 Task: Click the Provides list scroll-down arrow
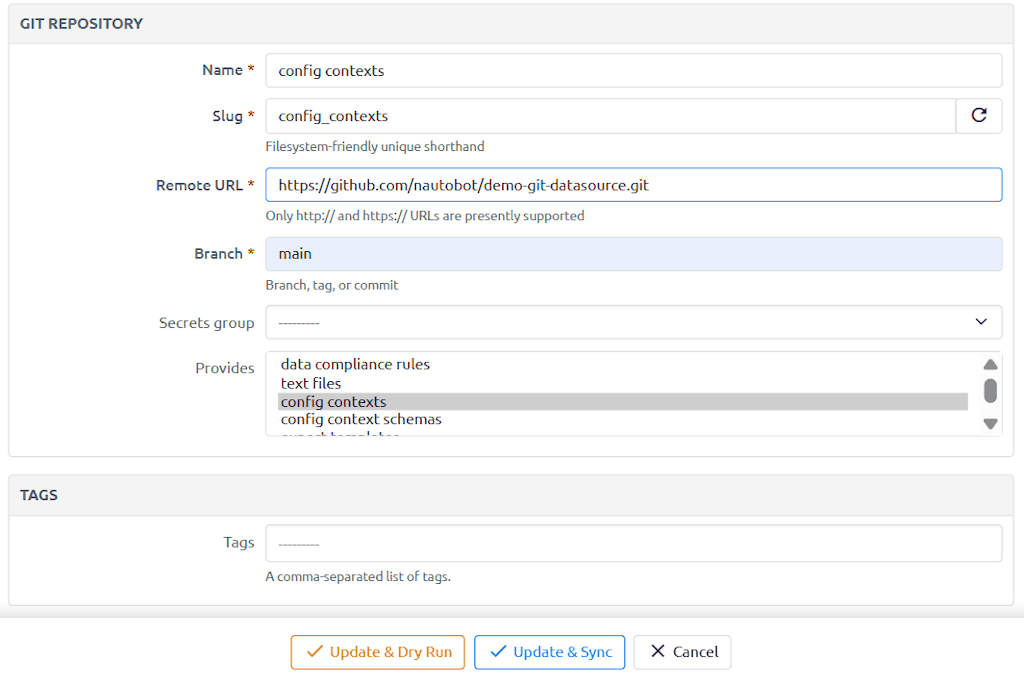(x=990, y=424)
